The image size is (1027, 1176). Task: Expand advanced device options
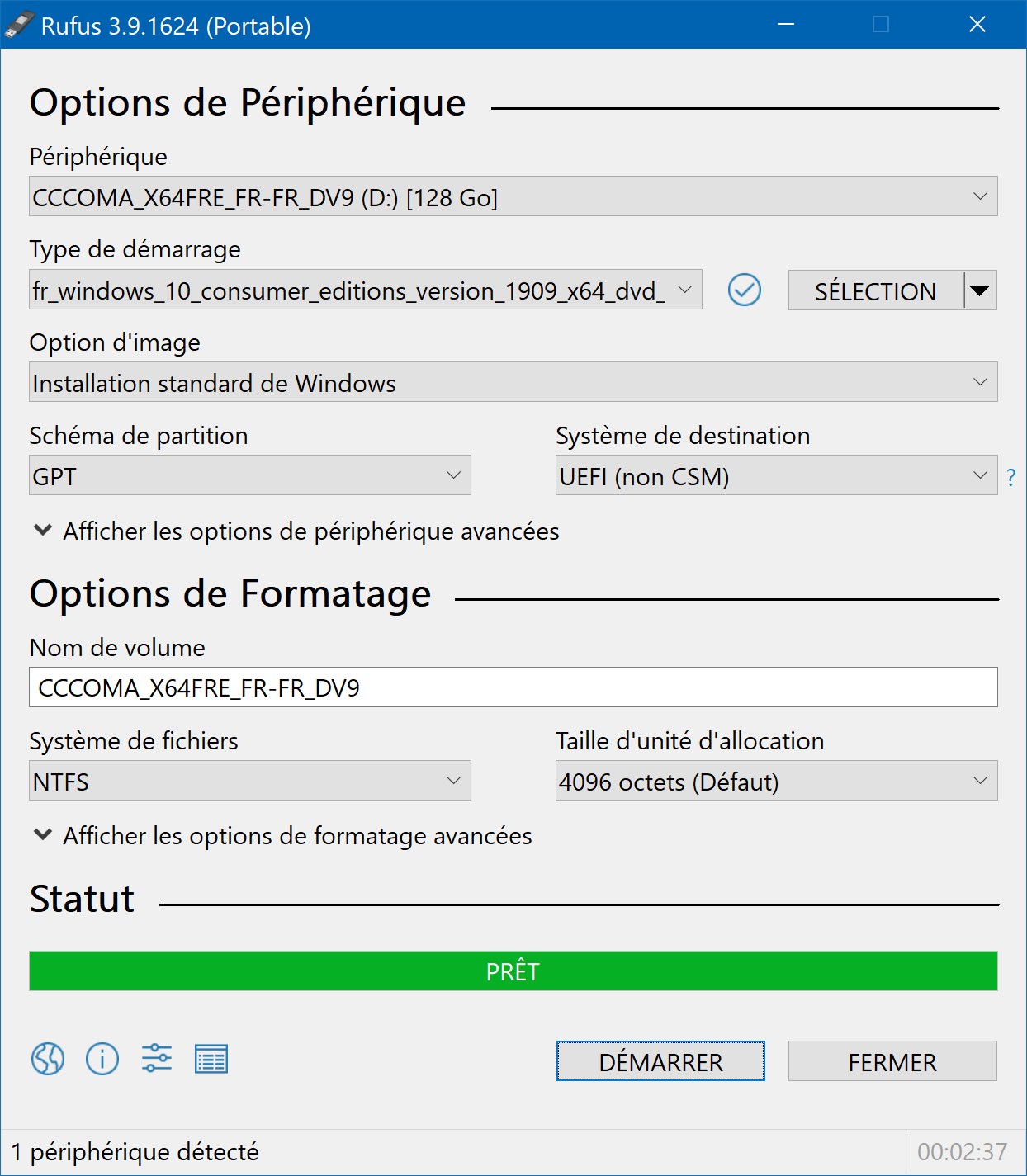point(296,531)
